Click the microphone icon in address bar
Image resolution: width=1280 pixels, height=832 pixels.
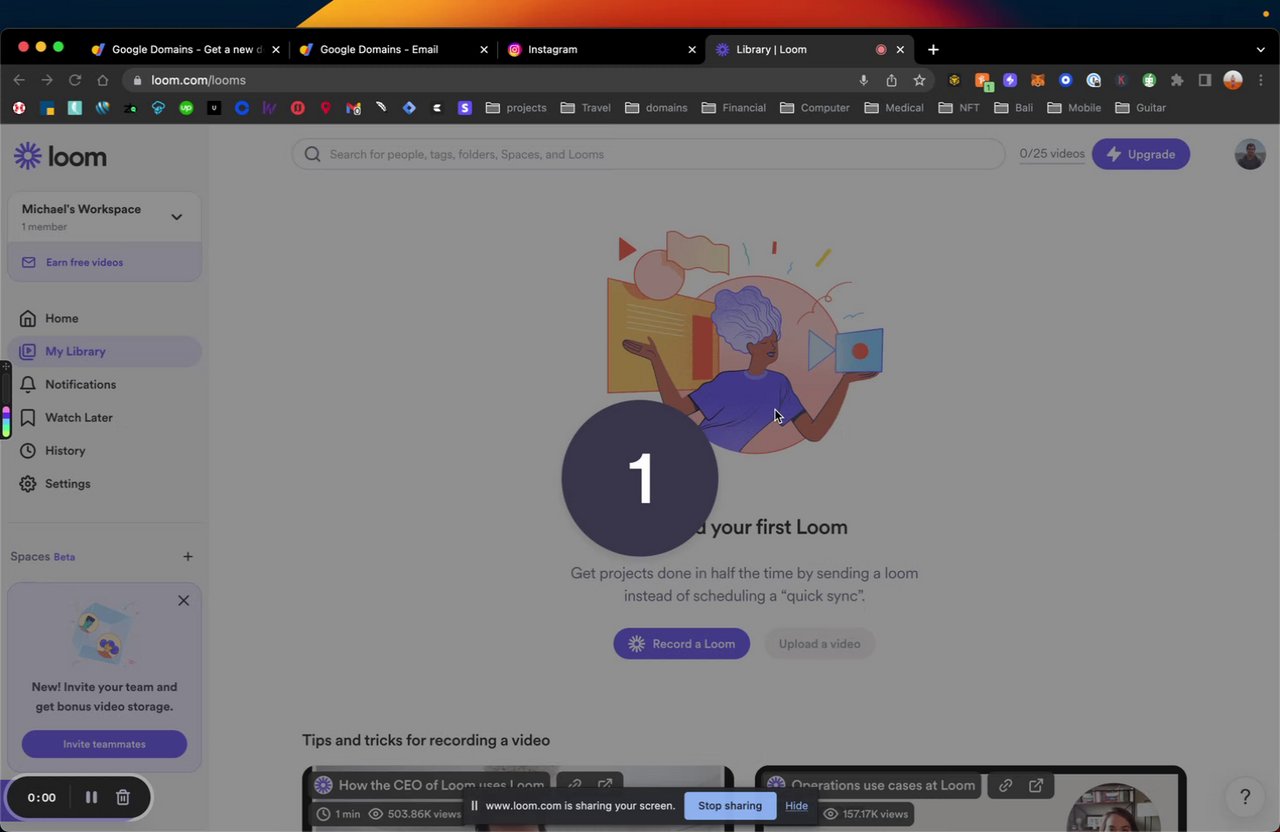click(x=863, y=80)
